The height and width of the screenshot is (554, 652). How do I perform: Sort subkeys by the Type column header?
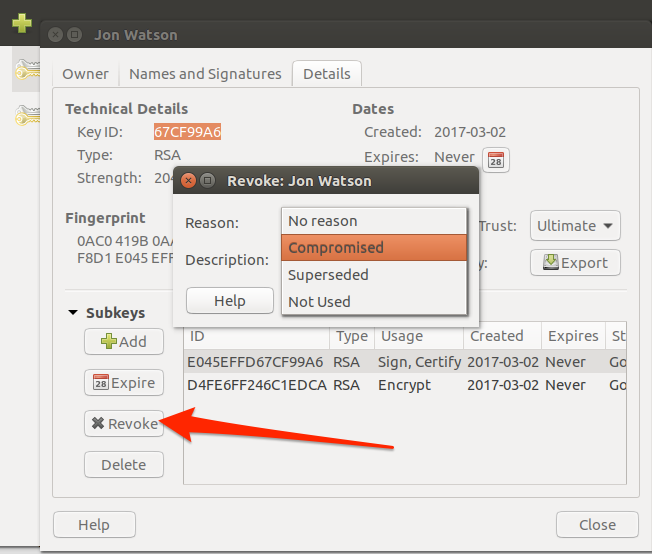click(x=352, y=336)
